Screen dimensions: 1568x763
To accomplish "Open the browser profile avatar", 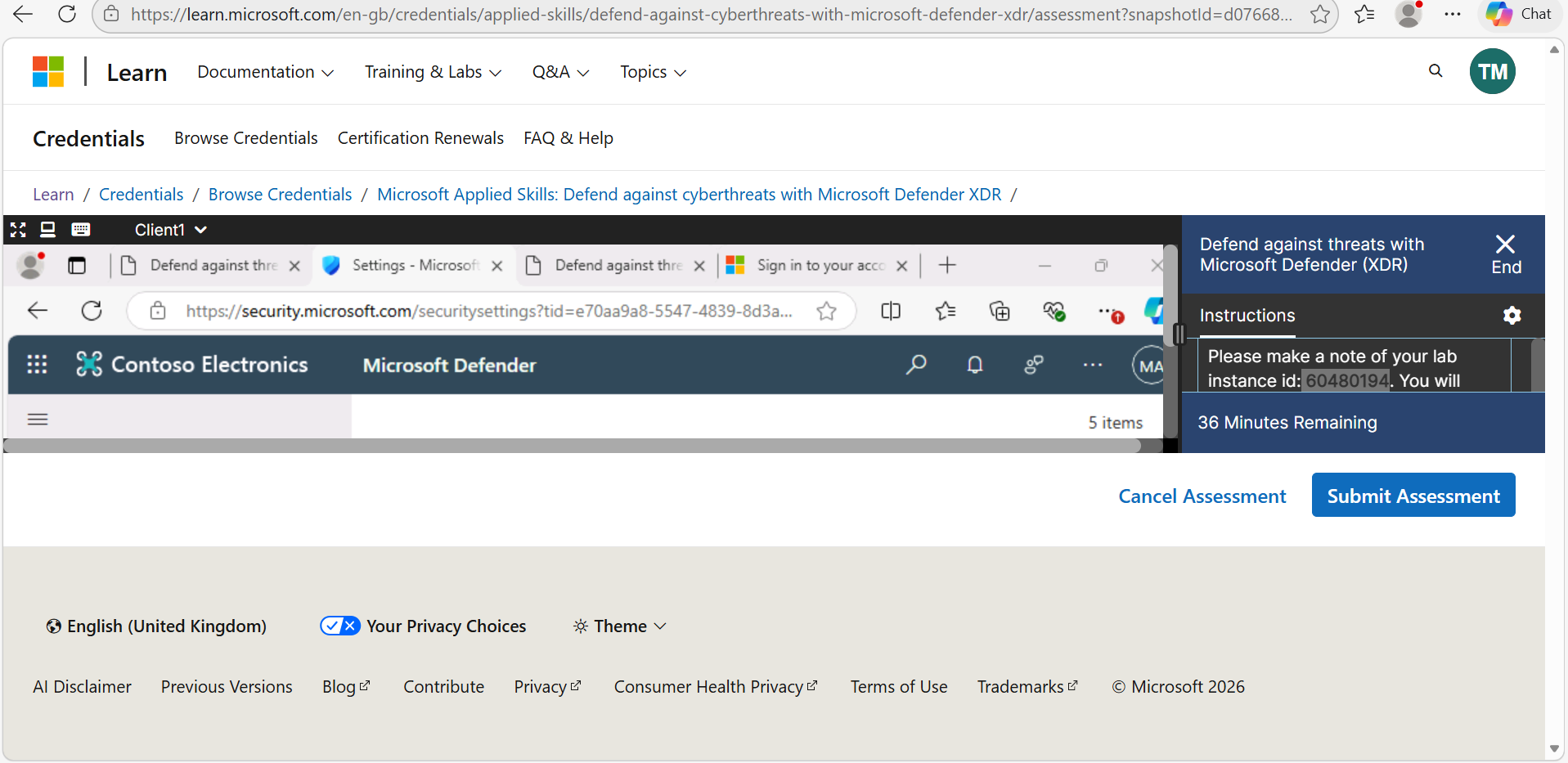I will pos(1409,14).
